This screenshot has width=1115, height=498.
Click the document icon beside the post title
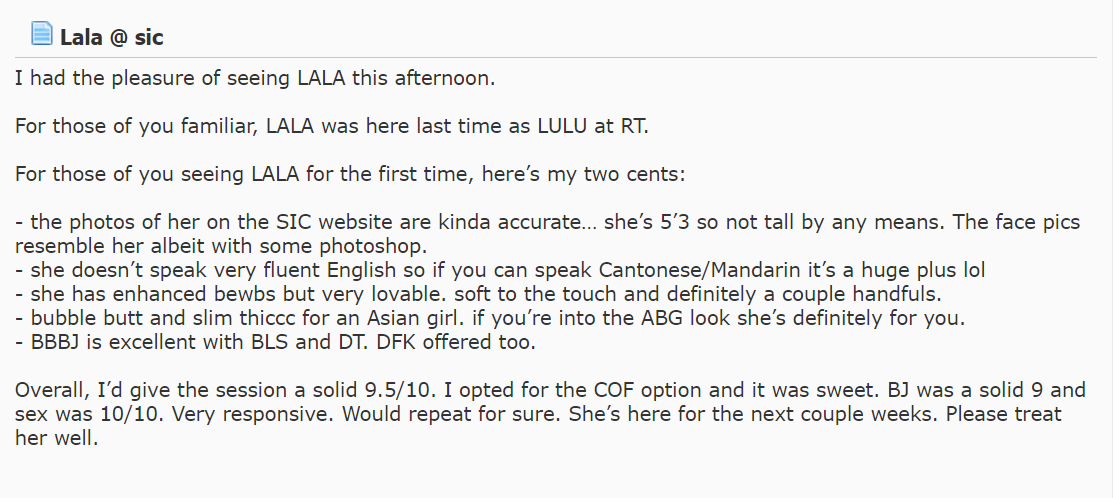coord(41,35)
